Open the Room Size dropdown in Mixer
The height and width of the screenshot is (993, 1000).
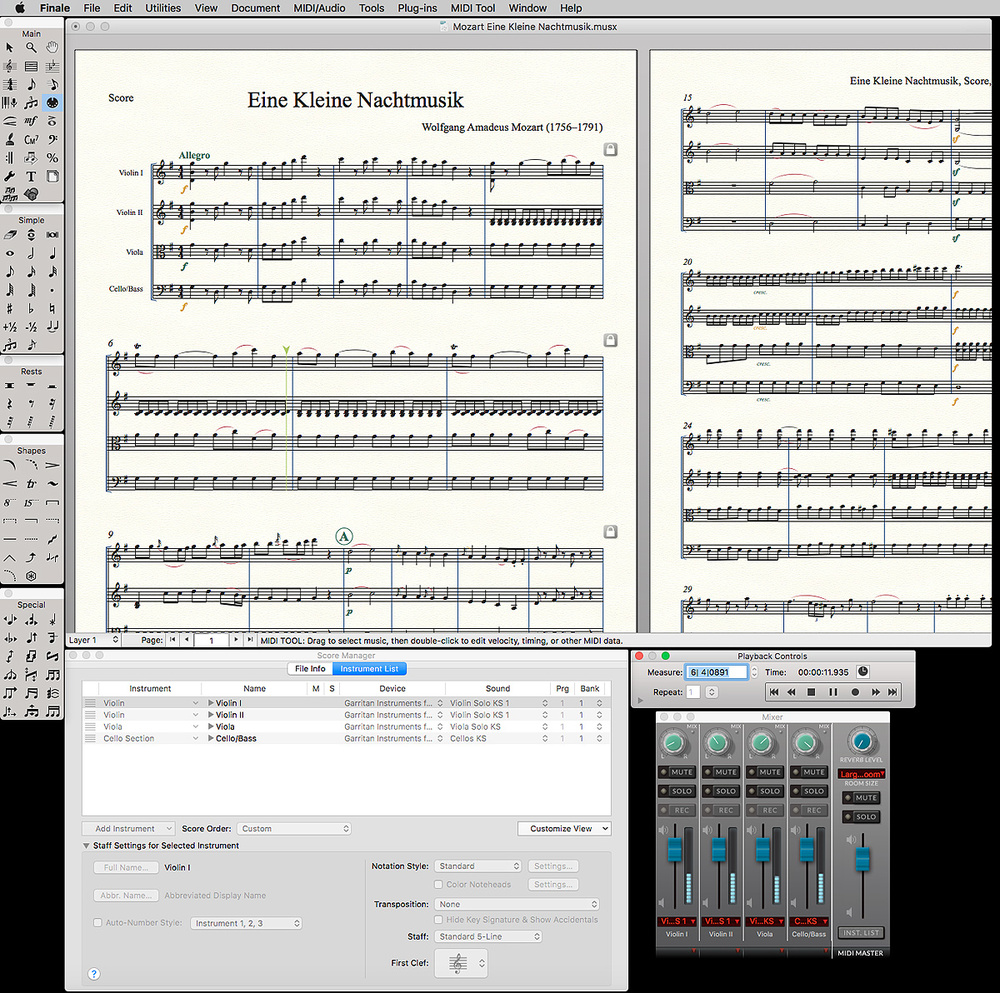click(861, 774)
